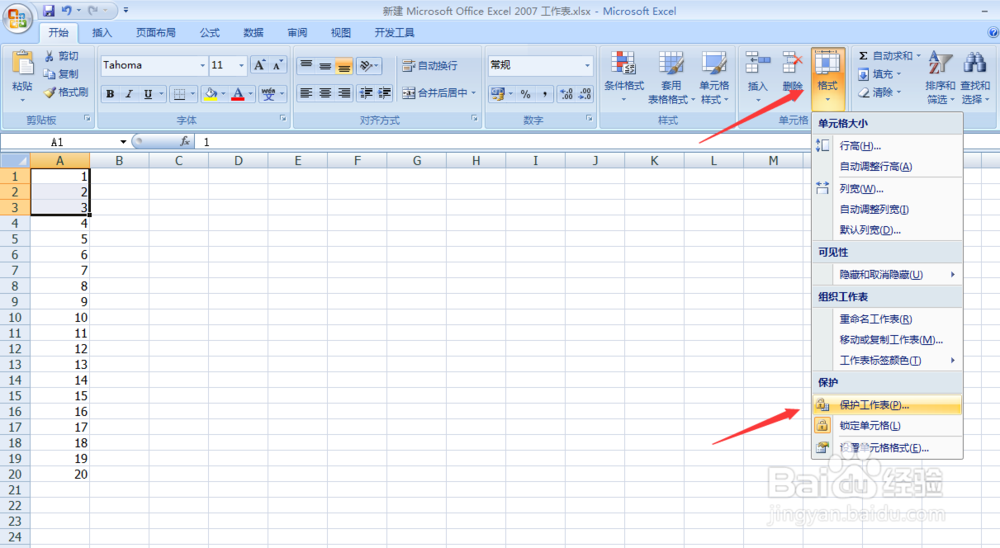Click the 格式 Format button
1000x548 pixels.
click(828, 77)
